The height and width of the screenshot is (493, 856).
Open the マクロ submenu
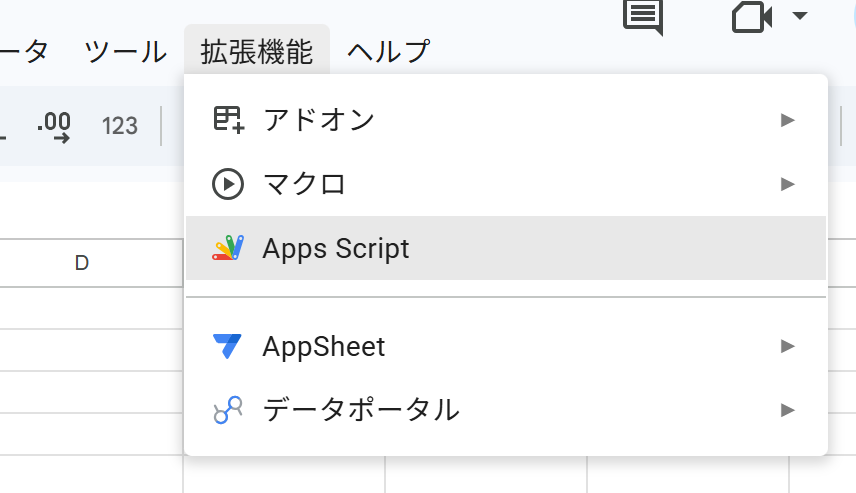(506, 184)
